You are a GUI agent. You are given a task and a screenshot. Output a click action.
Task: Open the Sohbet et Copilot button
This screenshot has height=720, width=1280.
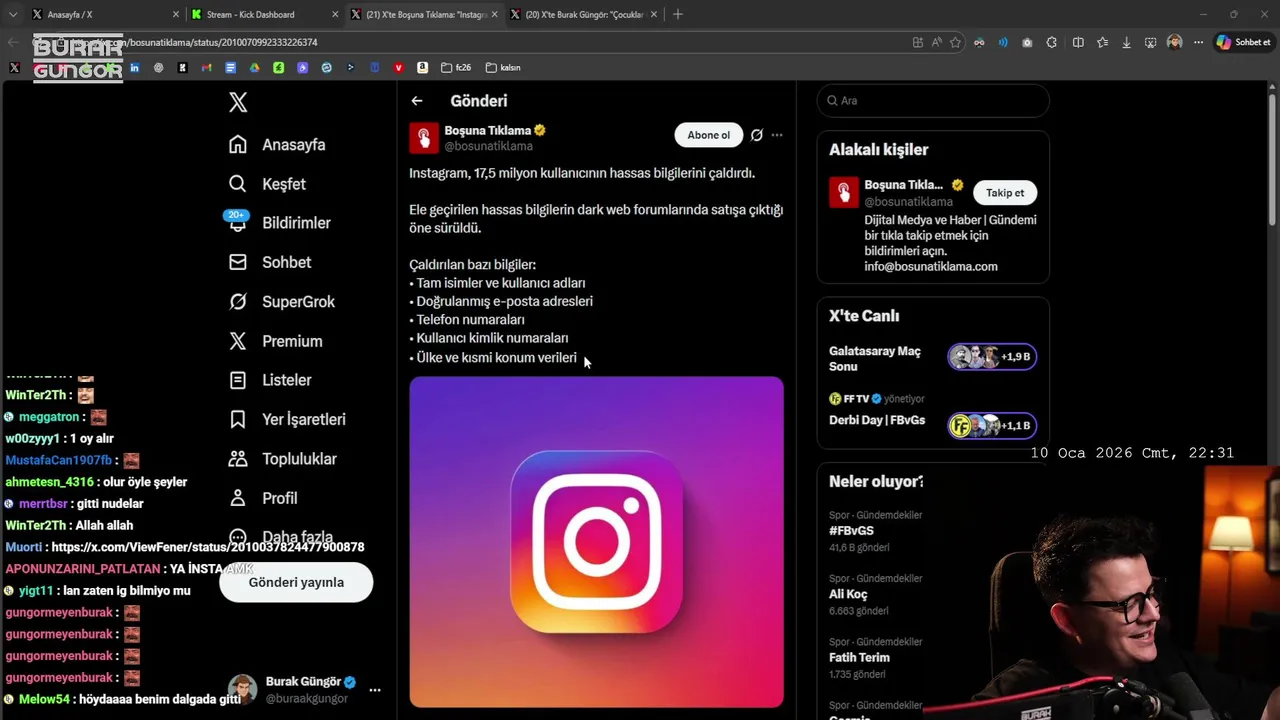pyautogui.click(x=1243, y=42)
